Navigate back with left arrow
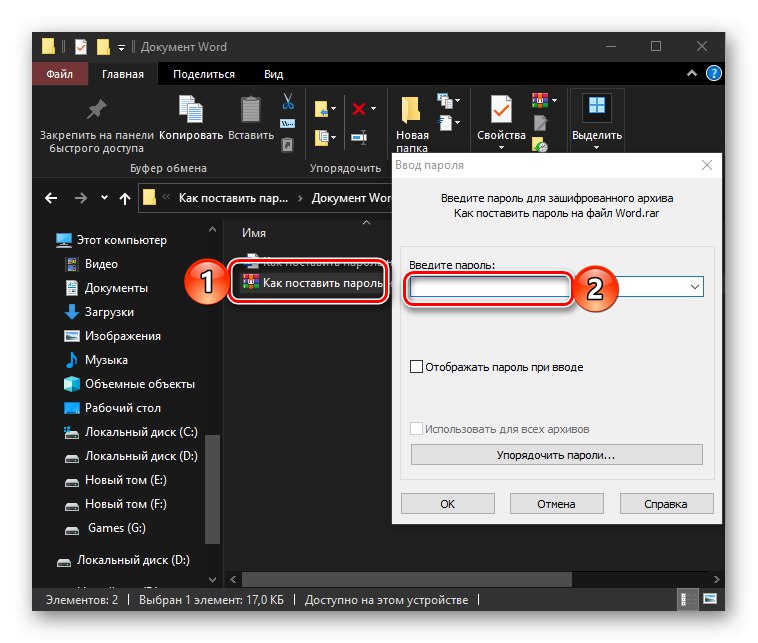758x643 pixels. coord(51,198)
